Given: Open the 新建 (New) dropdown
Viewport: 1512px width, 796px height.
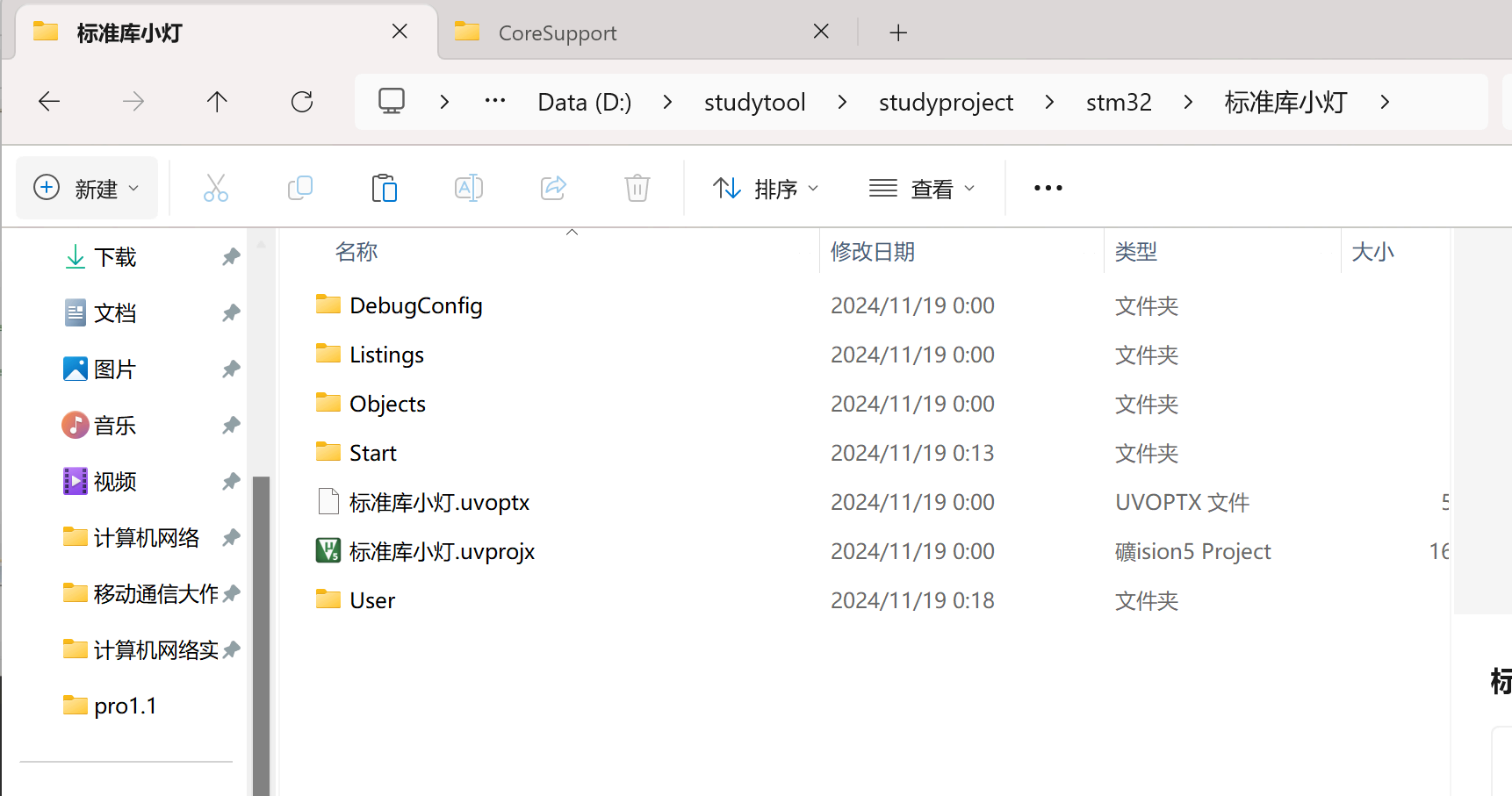Looking at the screenshot, I should (87, 188).
